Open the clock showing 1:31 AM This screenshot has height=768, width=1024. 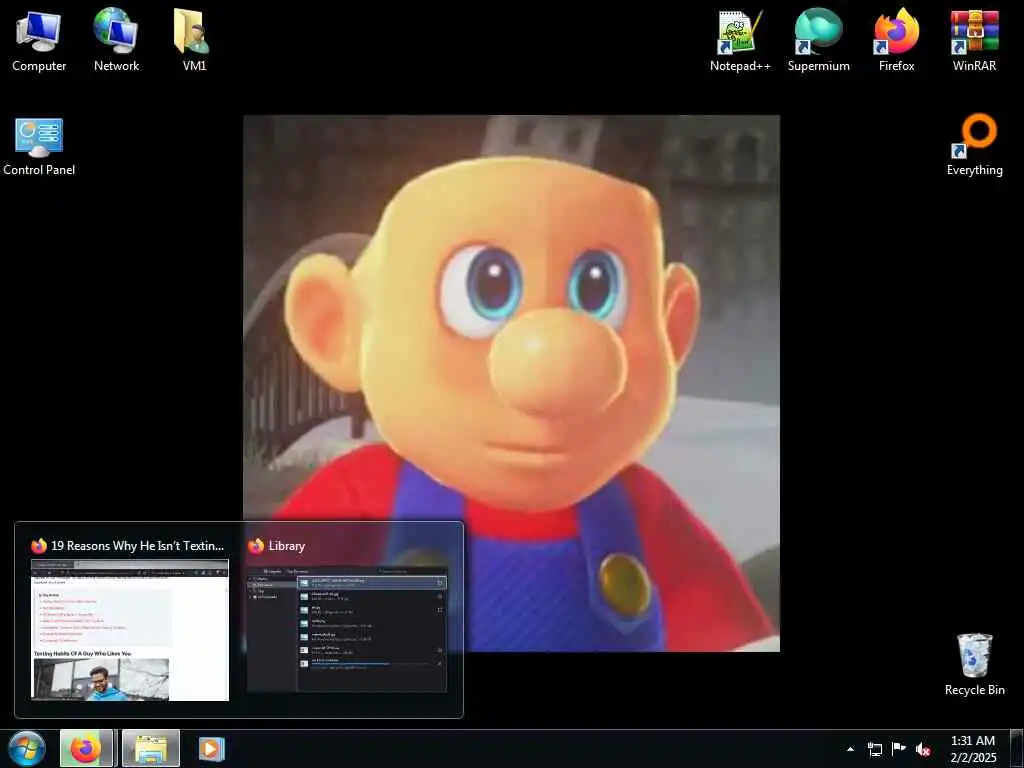(972, 749)
